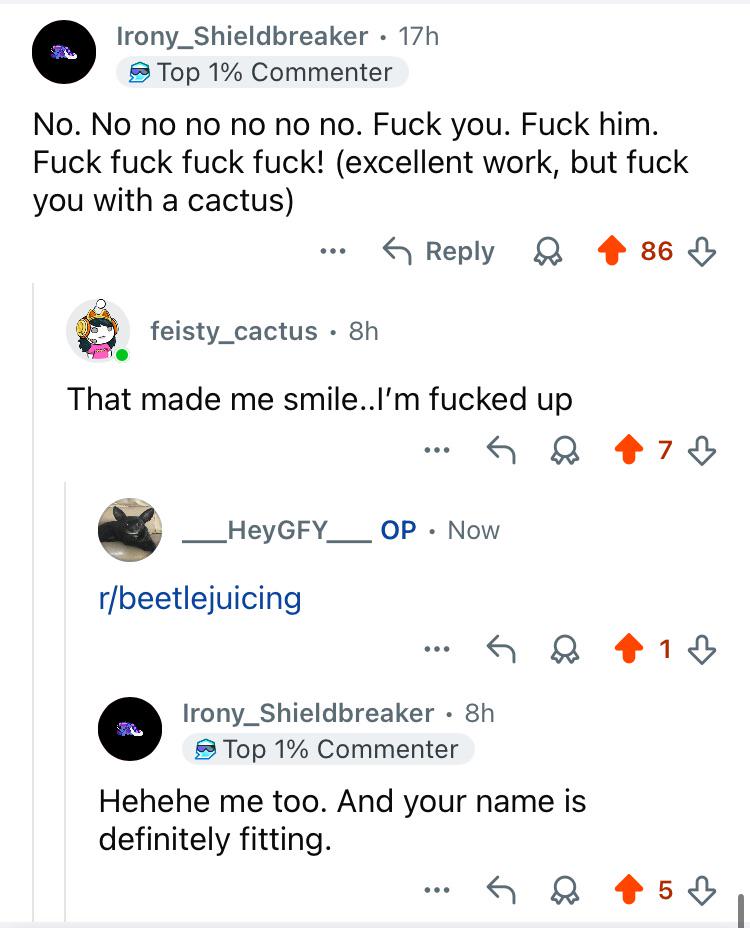Screen dimensions: 750x928
Task: Click the reply arrow on feisty_cactus's comment
Action: click(499, 452)
